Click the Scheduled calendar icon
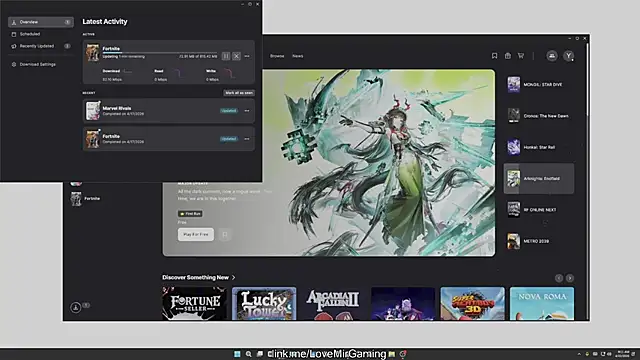640x360 pixels. [14, 34]
